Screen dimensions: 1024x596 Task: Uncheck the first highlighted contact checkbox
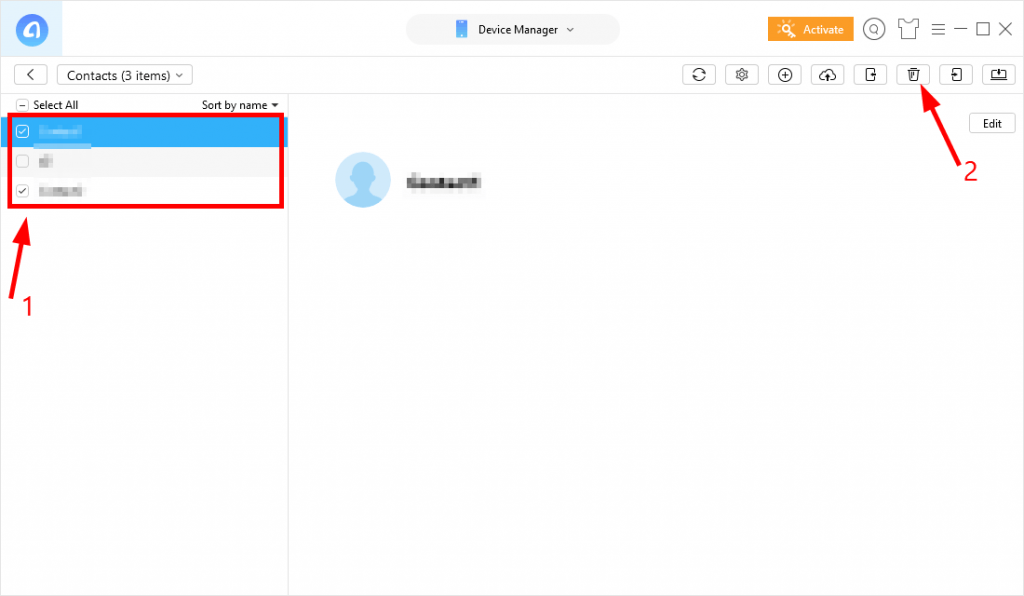click(x=22, y=131)
